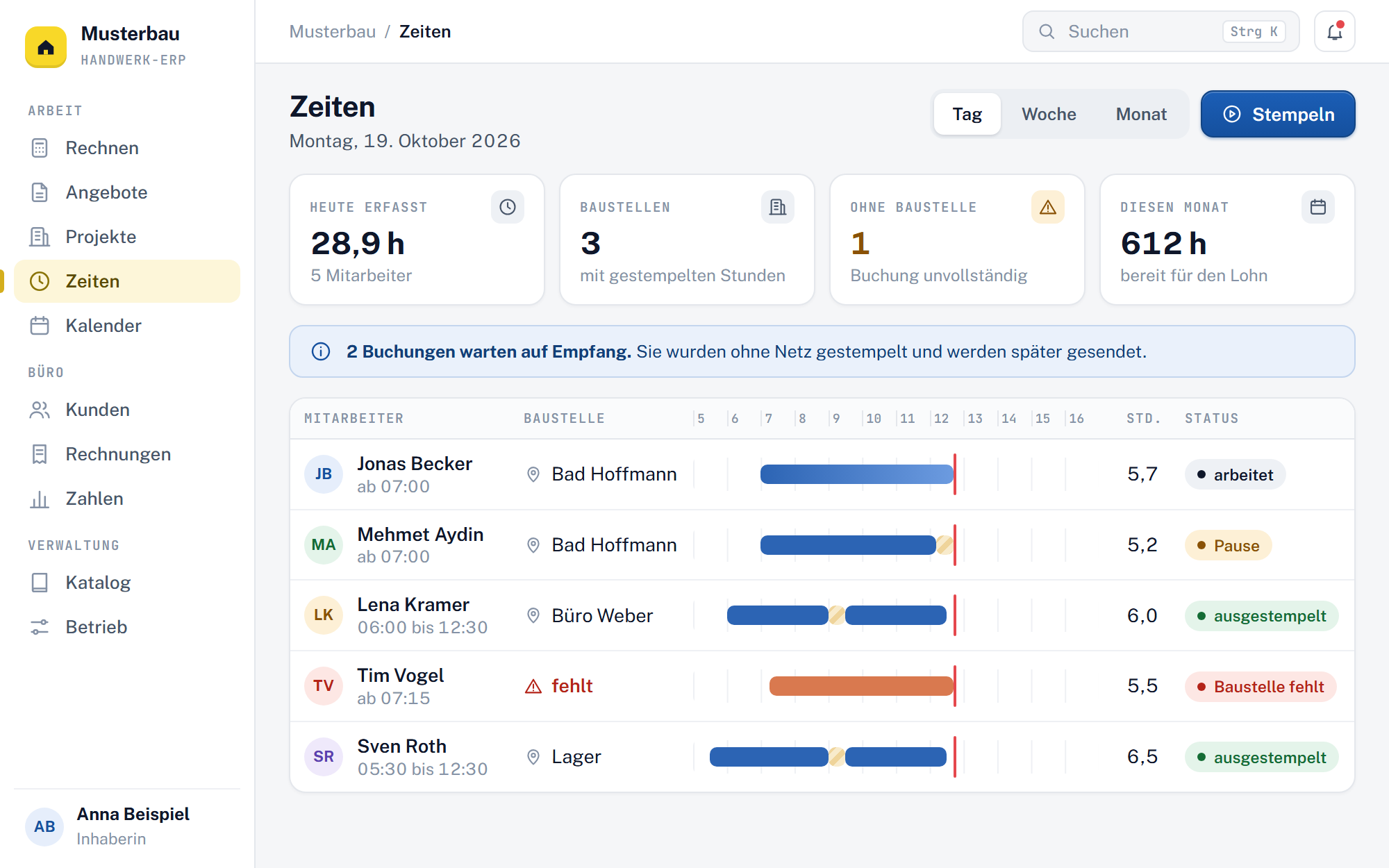Click Sven Roth's 6,5 hours value
The image size is (1389, 868).
coord(1142,757)
